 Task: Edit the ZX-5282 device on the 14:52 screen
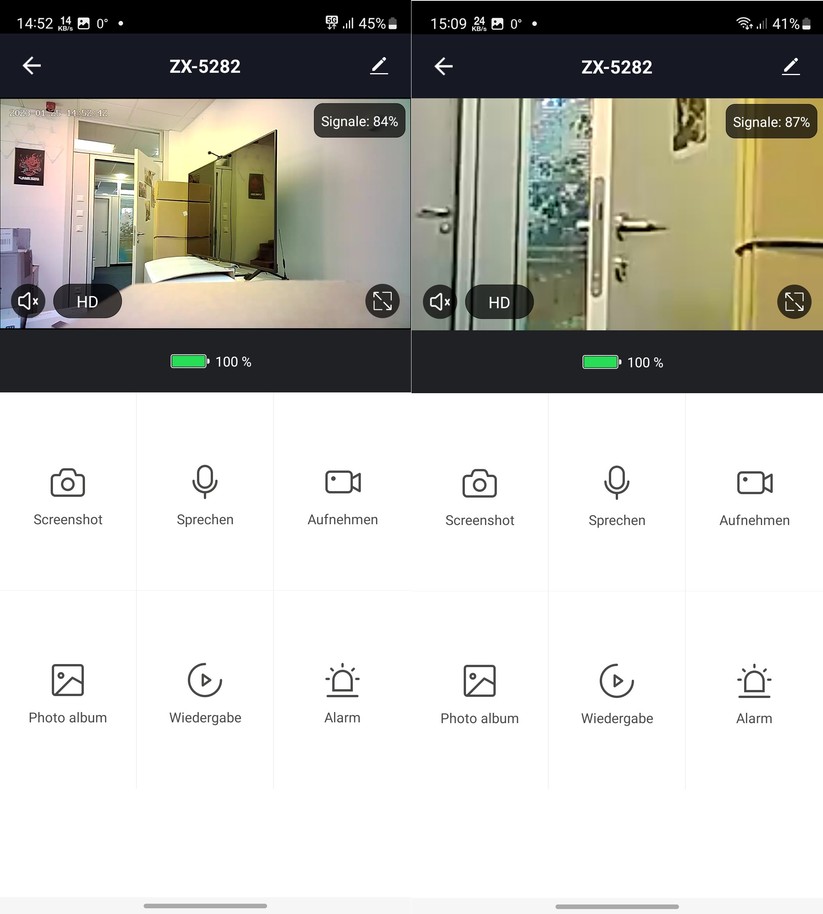[378, 66]
